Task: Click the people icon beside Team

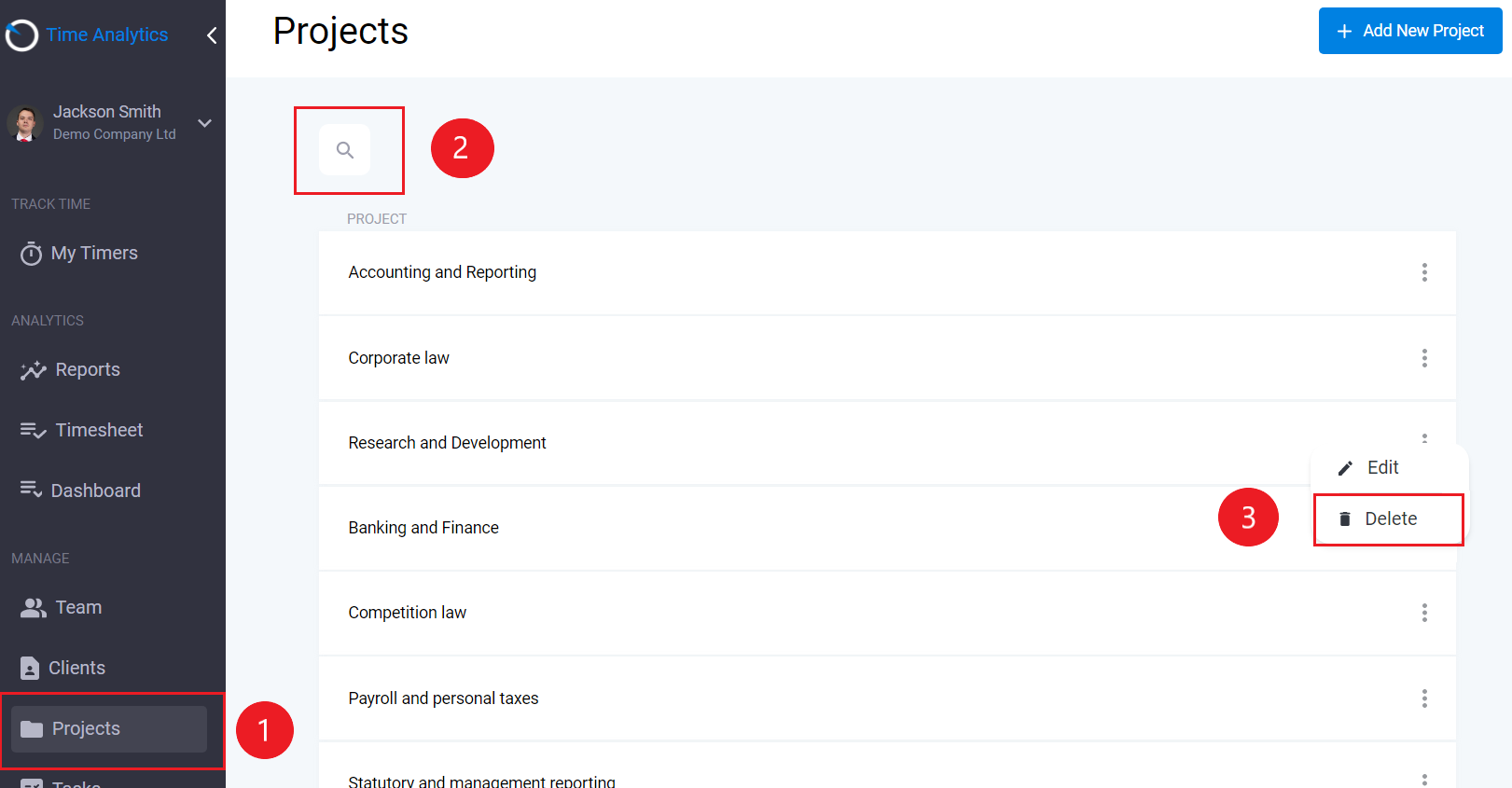Action: coord(34,608)
